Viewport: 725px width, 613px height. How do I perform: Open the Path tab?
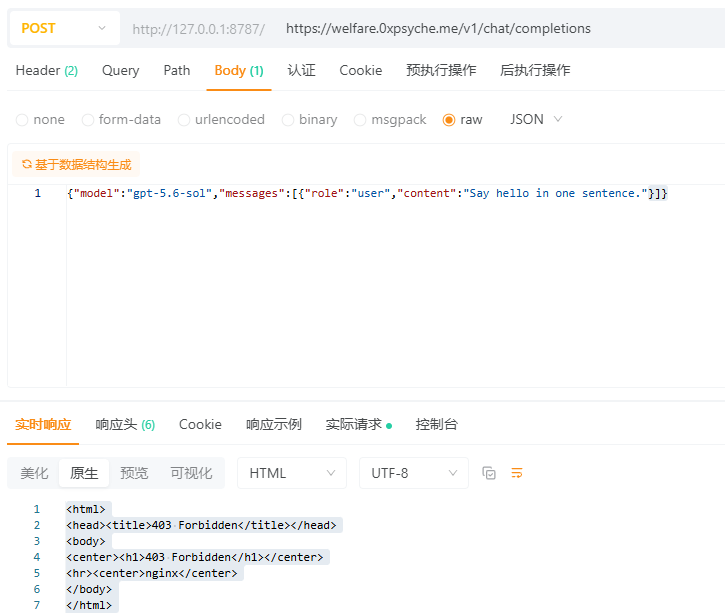point(177,70)
